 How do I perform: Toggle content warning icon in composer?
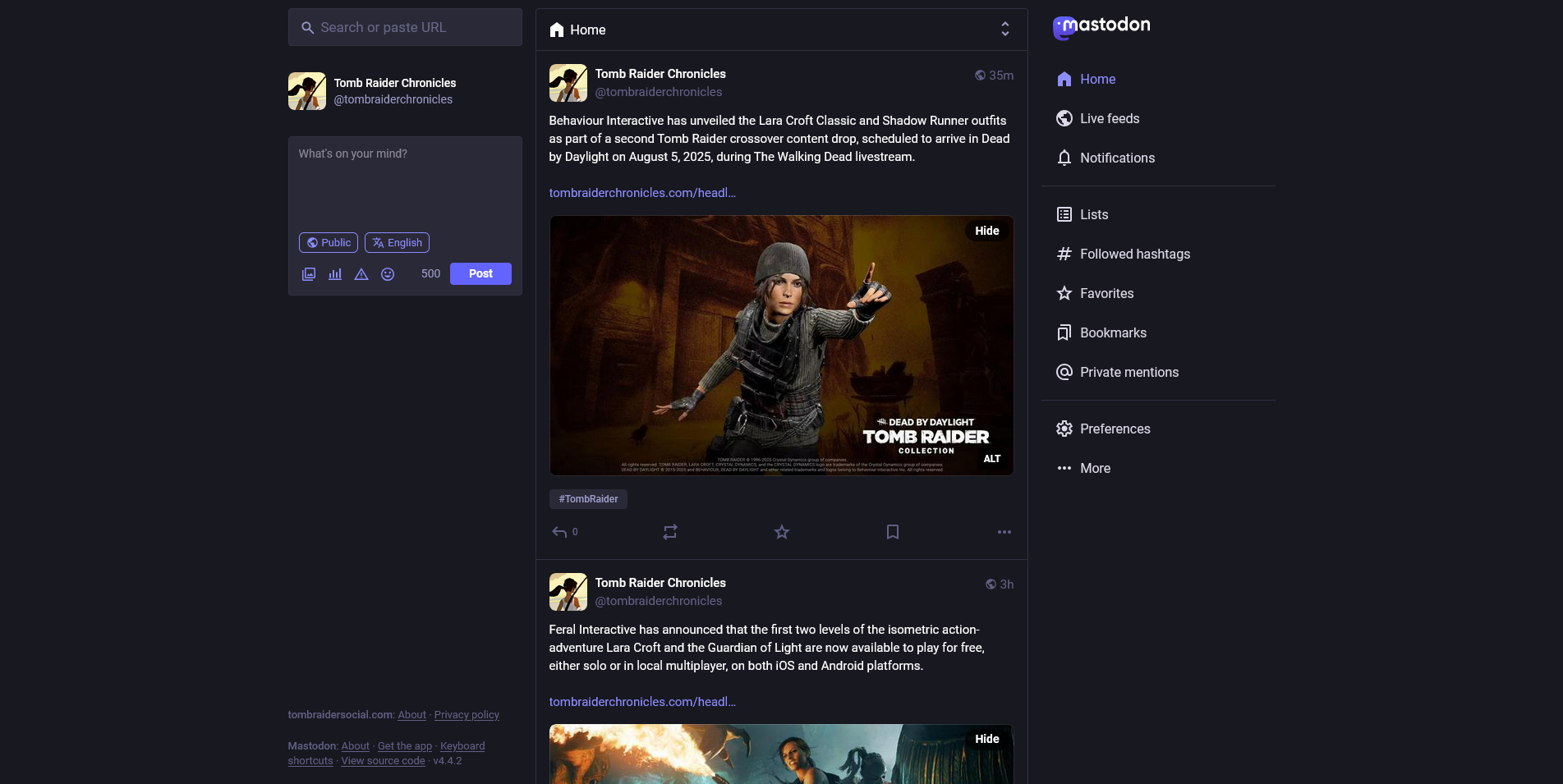pyautogui.click(x=361, y=274)
